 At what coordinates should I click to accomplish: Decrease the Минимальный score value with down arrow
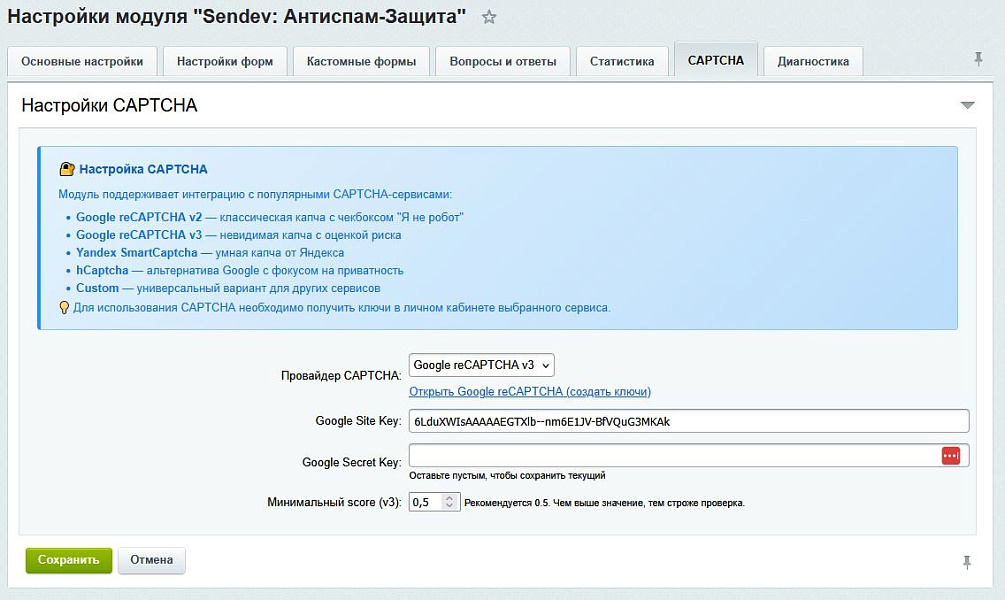[x=450, y=507]
